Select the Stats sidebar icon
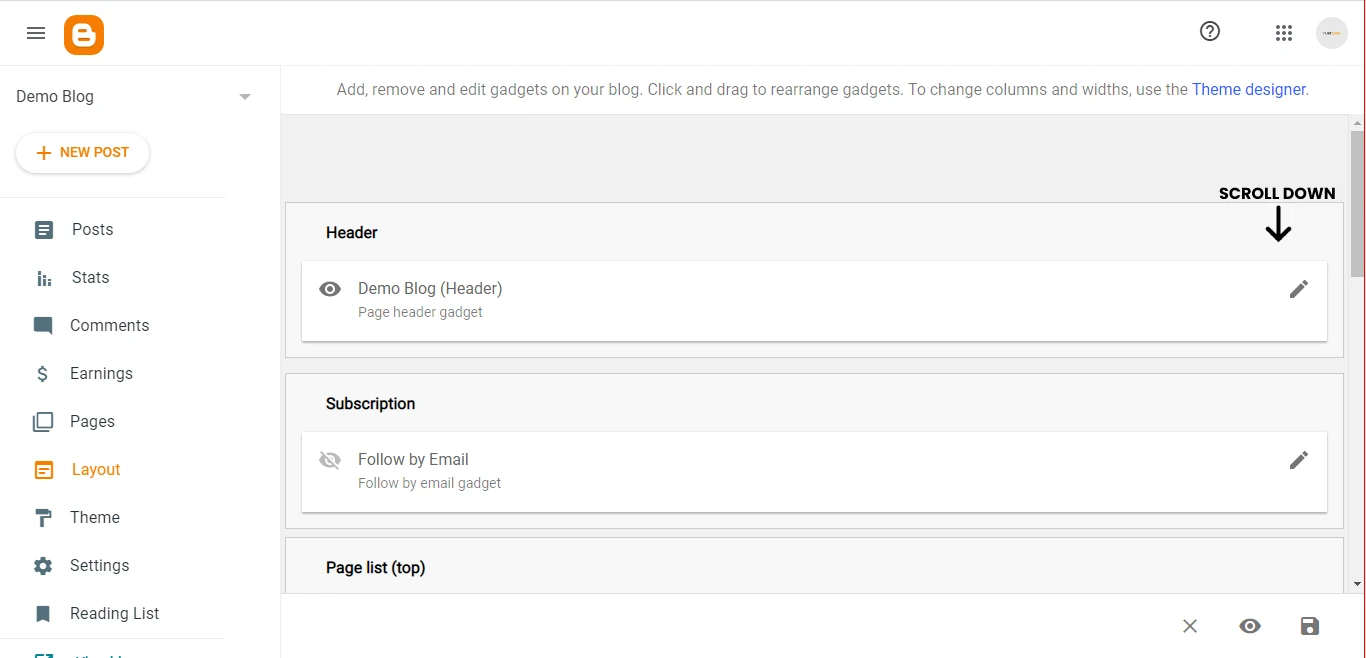Viewport: 1366px width, 658px height. pos(44,277)
